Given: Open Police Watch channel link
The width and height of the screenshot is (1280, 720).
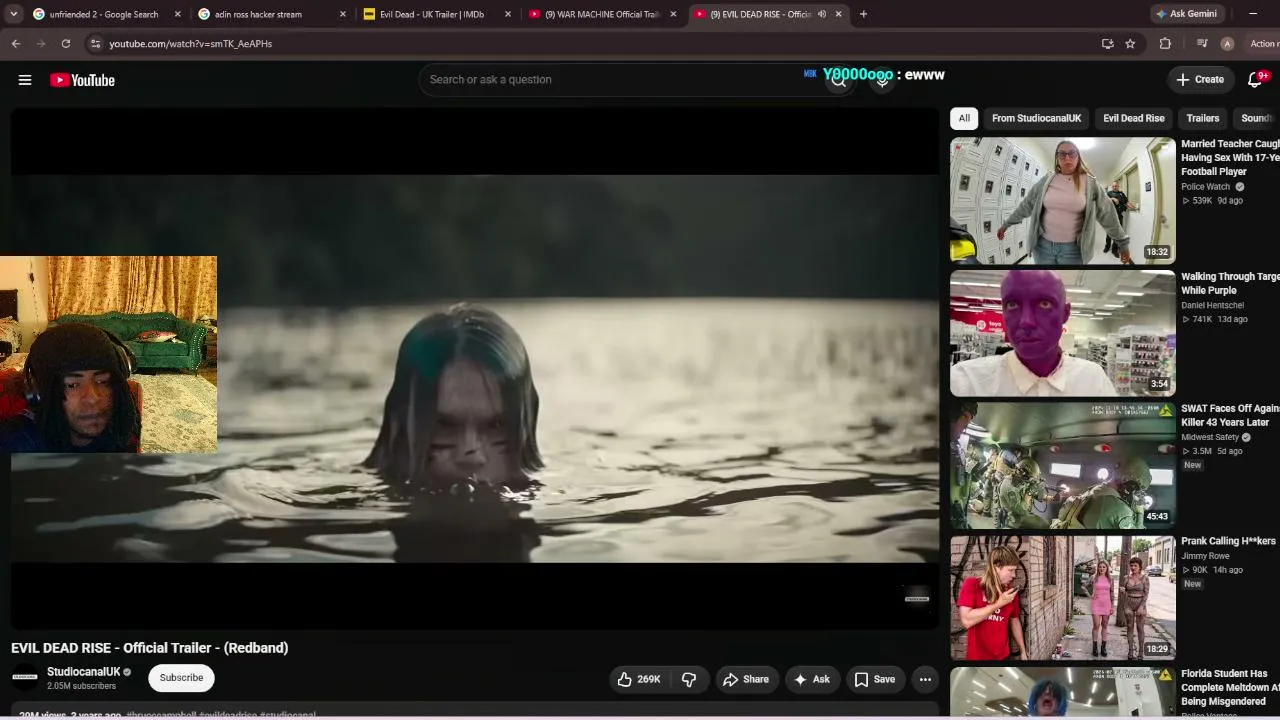Looking at the screenshot, I should tap(1206, 187).
